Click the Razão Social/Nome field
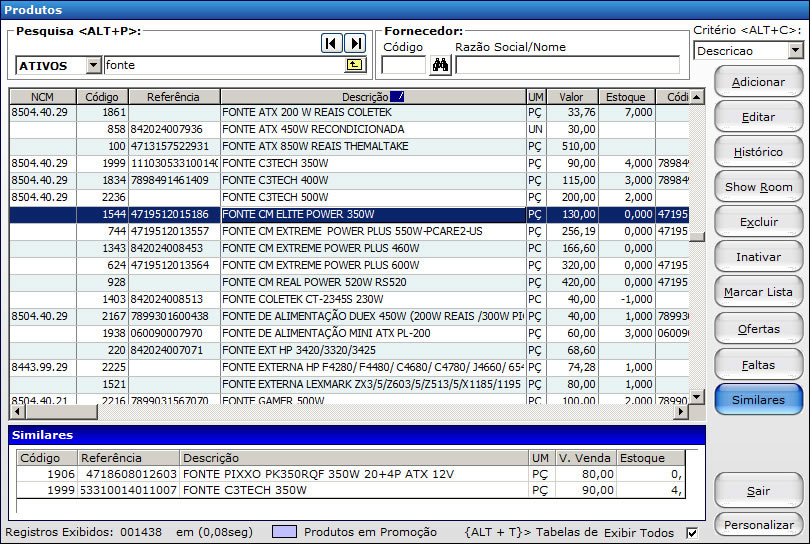 pyautogui.click(x=567, y=65)
